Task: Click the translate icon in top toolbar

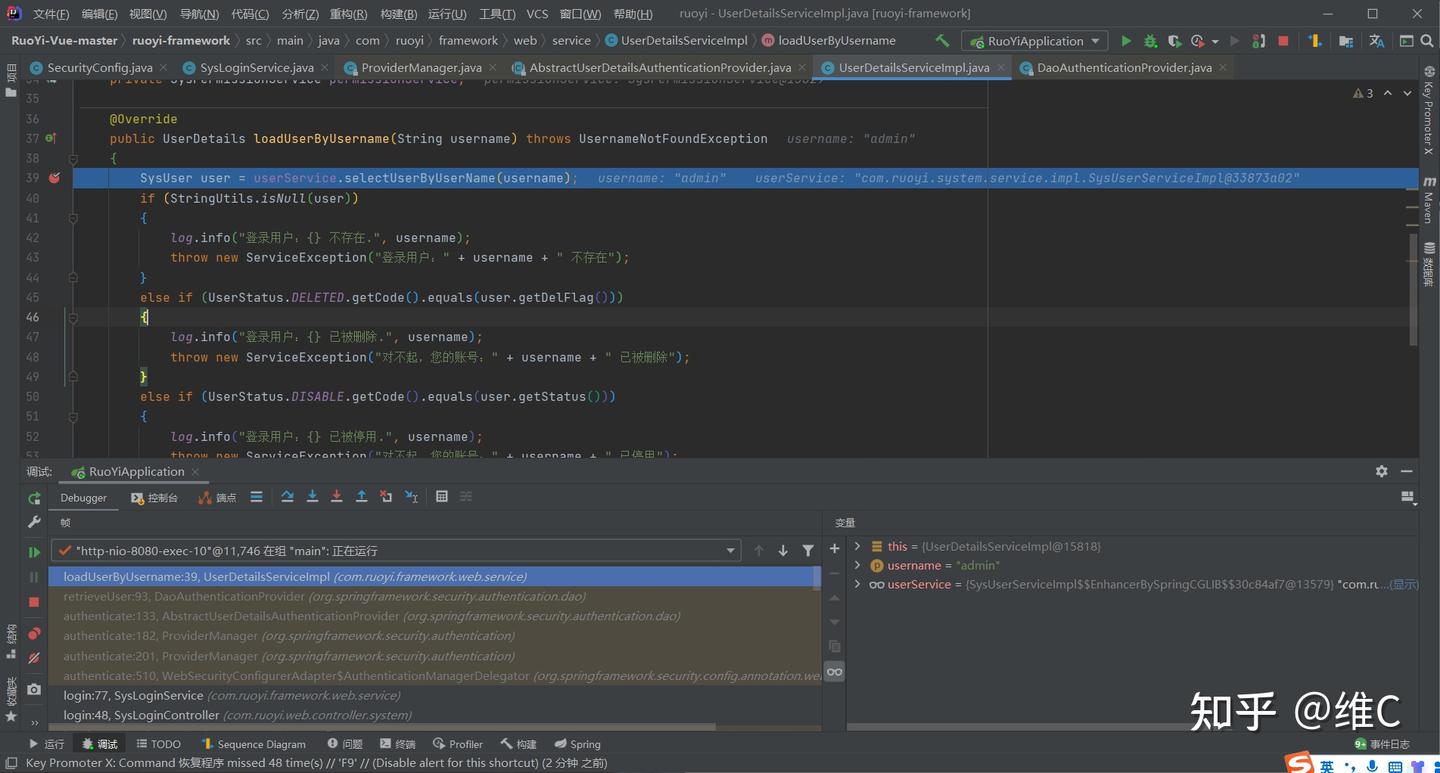Action: coord(1377,41)
